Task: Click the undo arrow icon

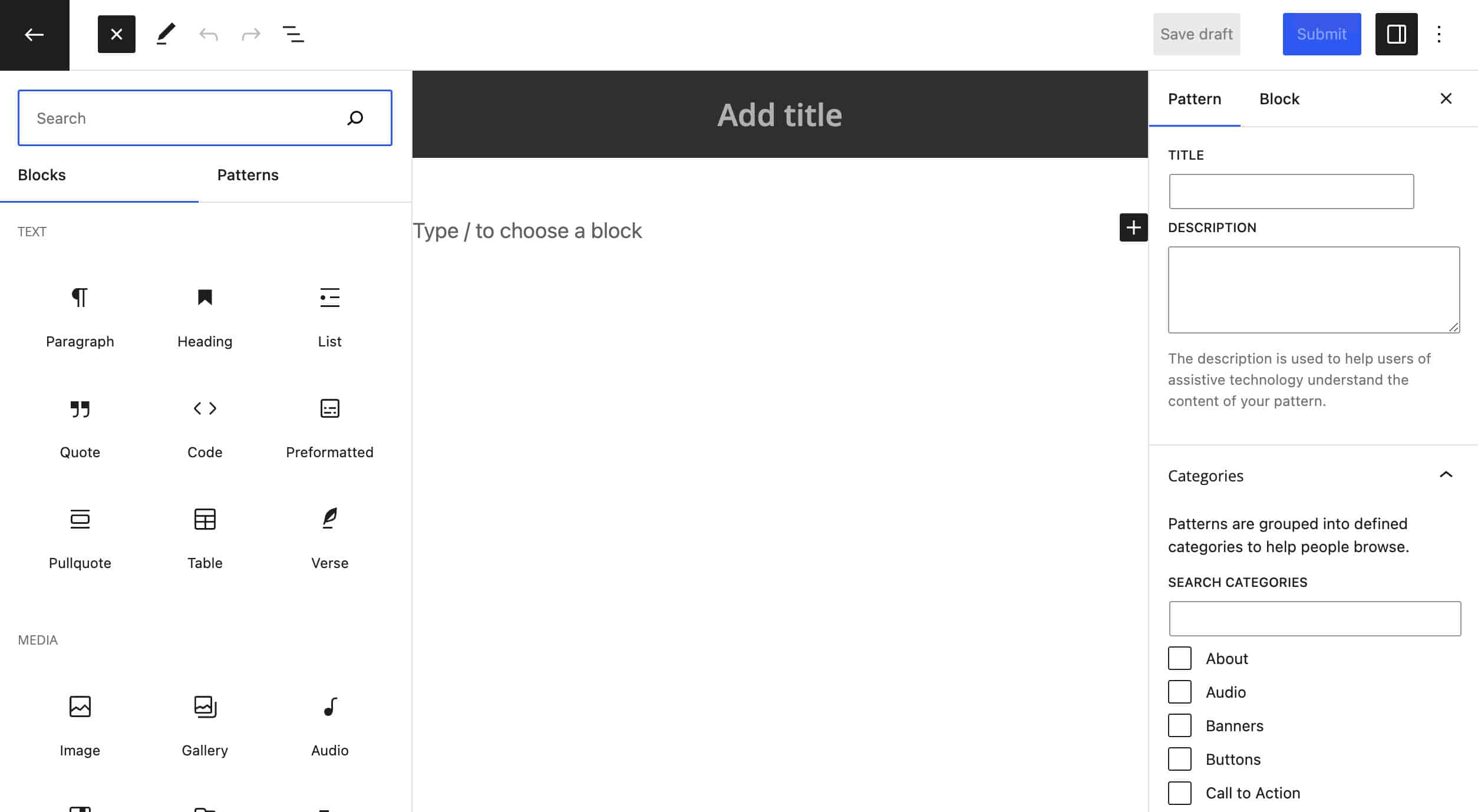Action: point(208,34)
